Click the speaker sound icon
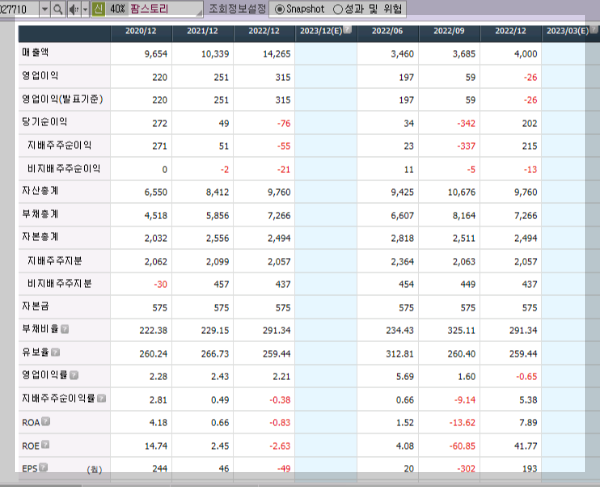The height and width of the screenshot is (487, 600). [x=73, y=9]
